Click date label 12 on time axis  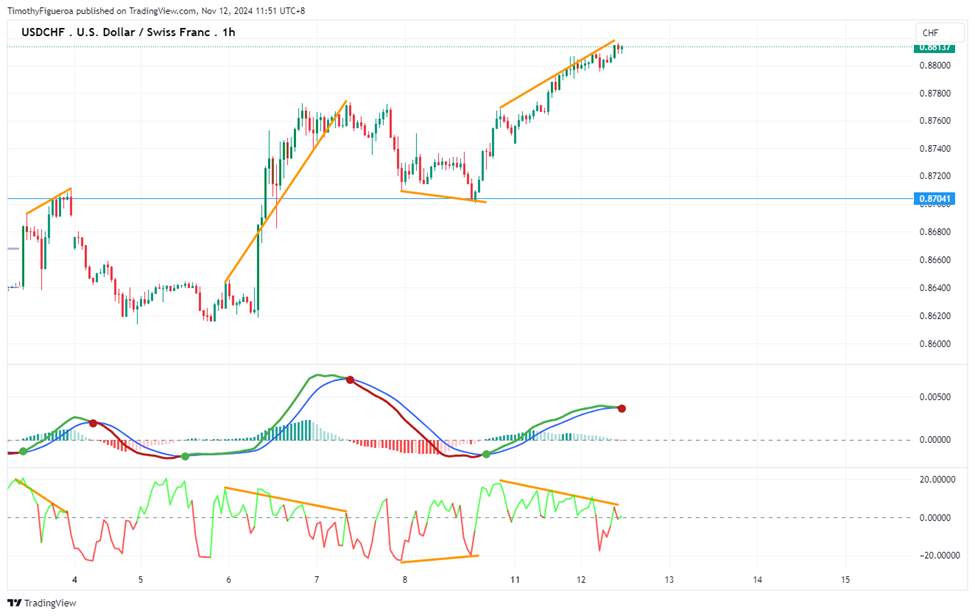581,579
